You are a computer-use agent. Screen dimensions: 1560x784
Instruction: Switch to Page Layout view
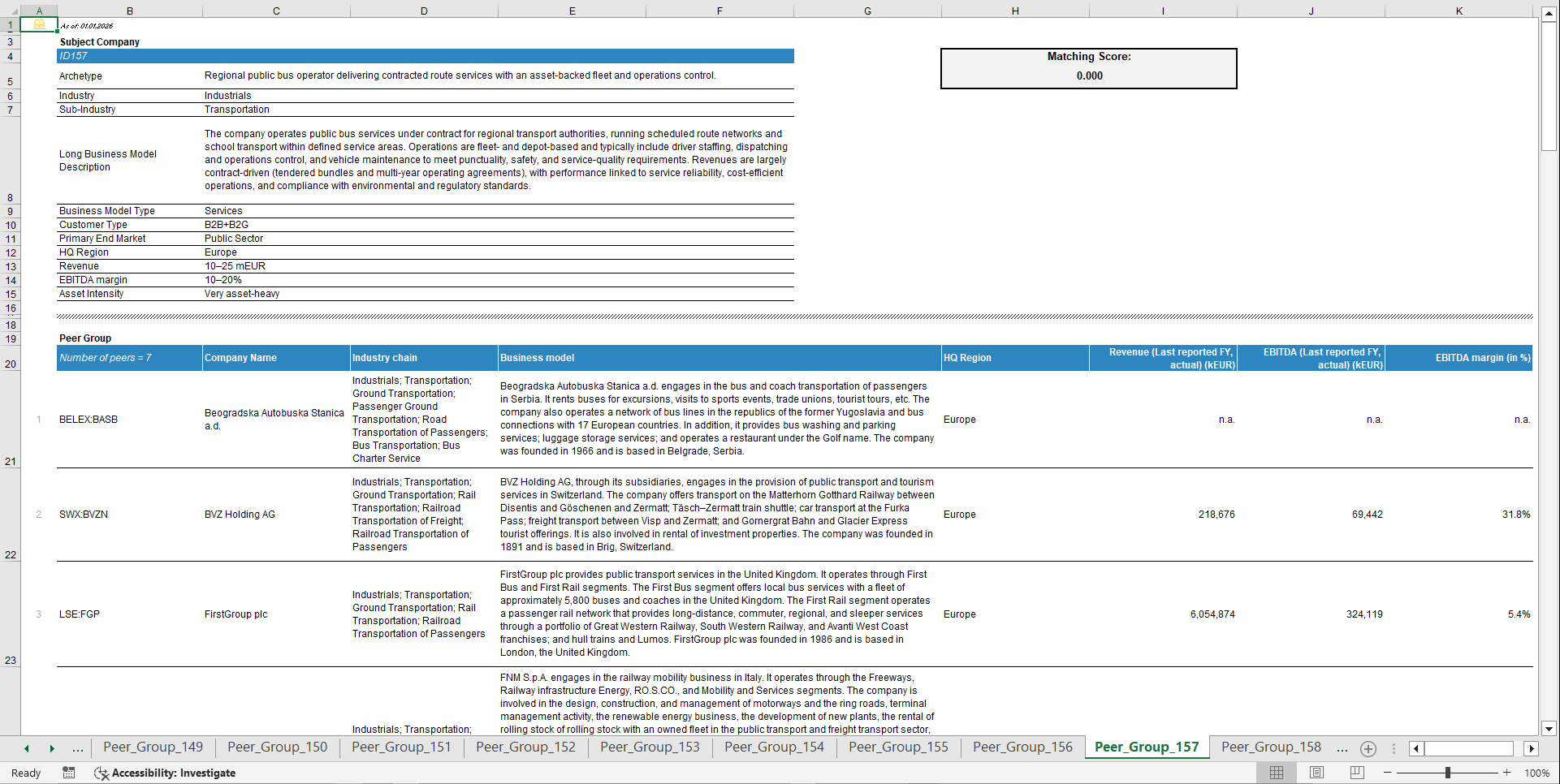(x=1316, y=773)
